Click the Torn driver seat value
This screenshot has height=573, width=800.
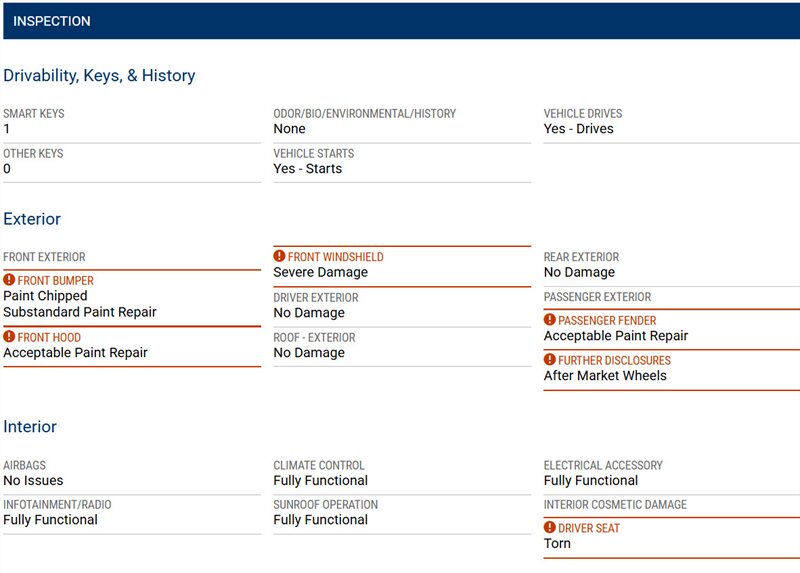pos(557,543)
